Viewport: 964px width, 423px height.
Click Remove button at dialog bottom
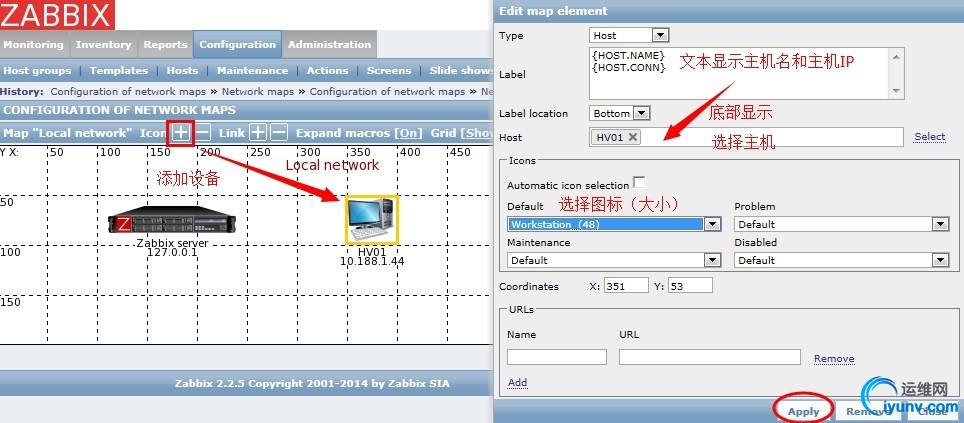[867, 411]
